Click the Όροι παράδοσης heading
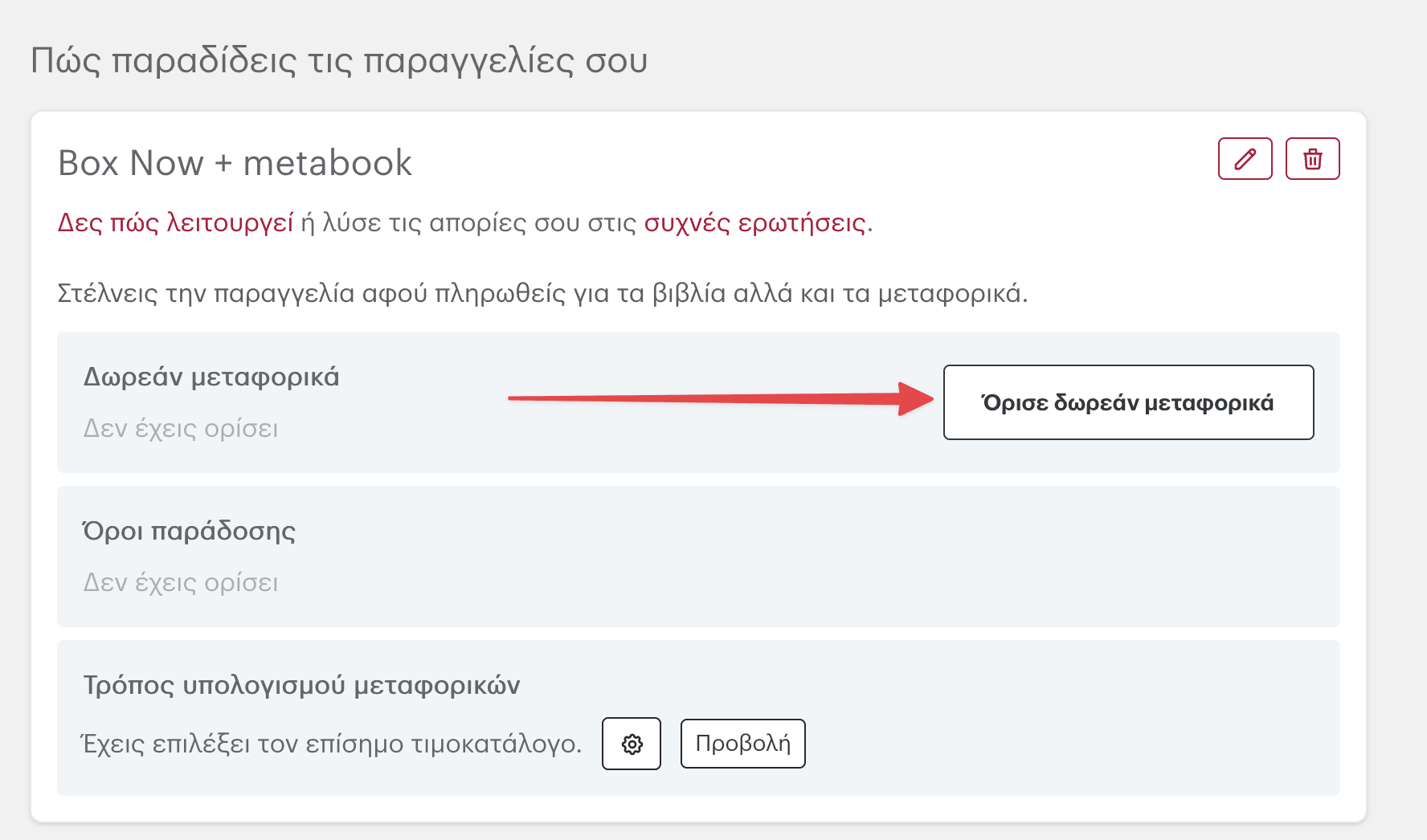 [x=190, y=531]
